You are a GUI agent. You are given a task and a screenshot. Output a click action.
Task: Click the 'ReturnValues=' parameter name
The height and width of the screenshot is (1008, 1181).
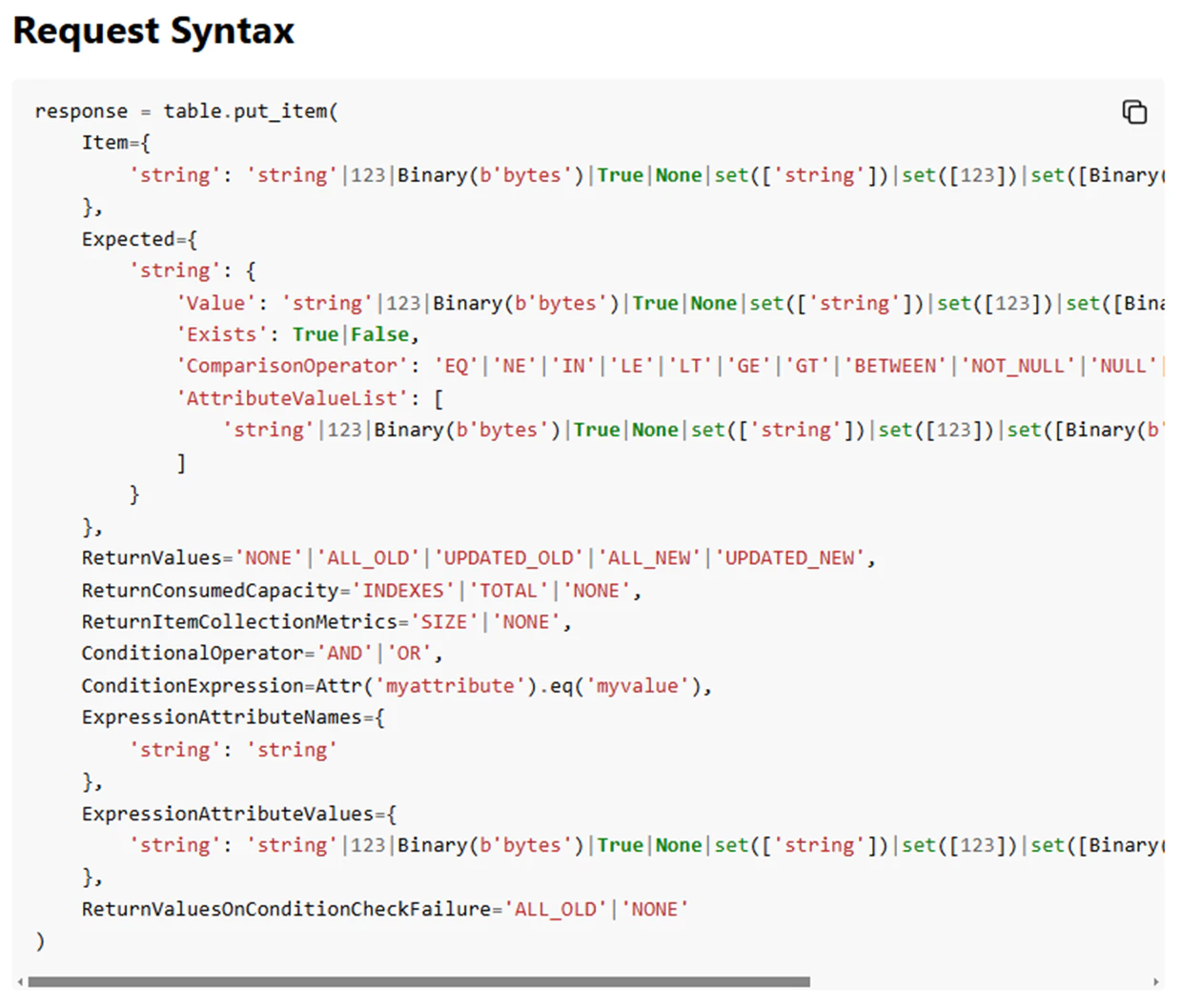[x=157, y=557]
